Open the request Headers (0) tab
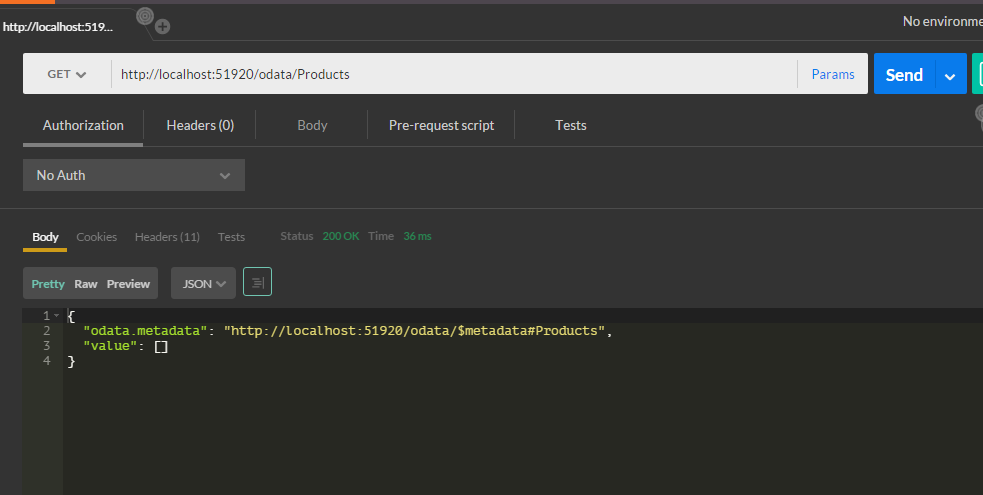This screenshot has height=495, width=983. pyautogui.click(x=200, y=125)
